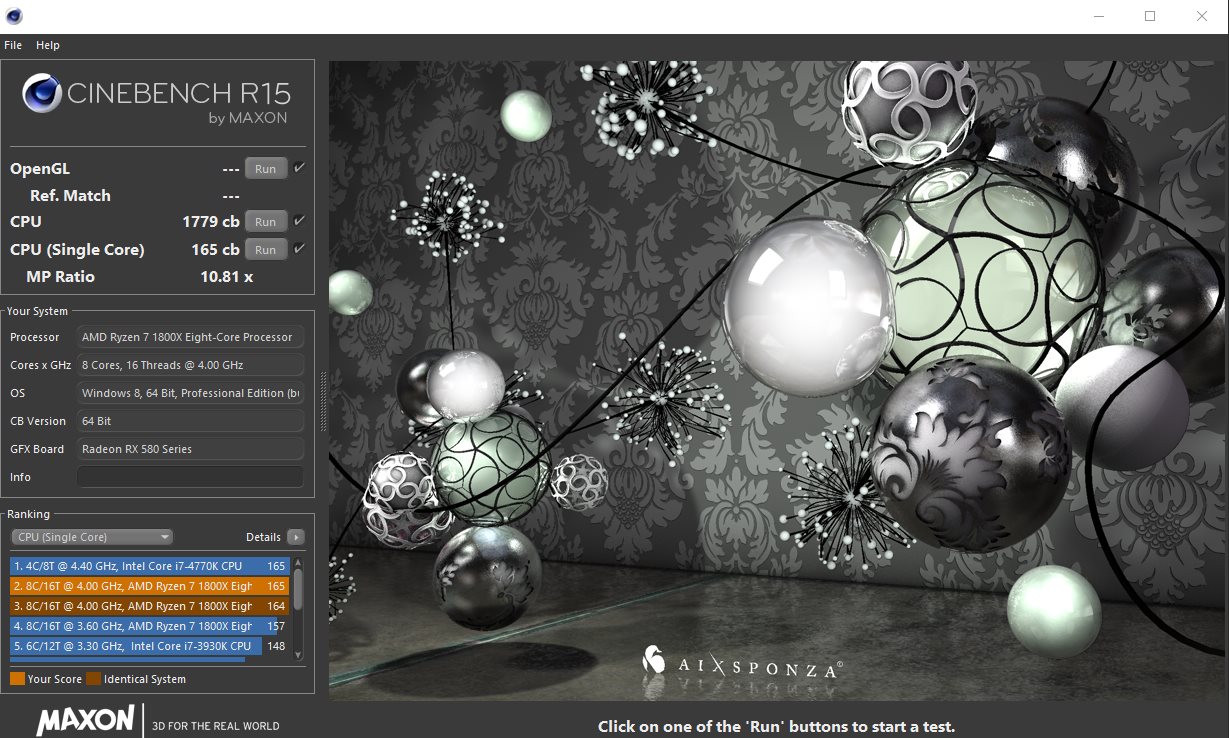
Task: Click the AIXSPONZA logo in the render
Action: coord(741,663)
